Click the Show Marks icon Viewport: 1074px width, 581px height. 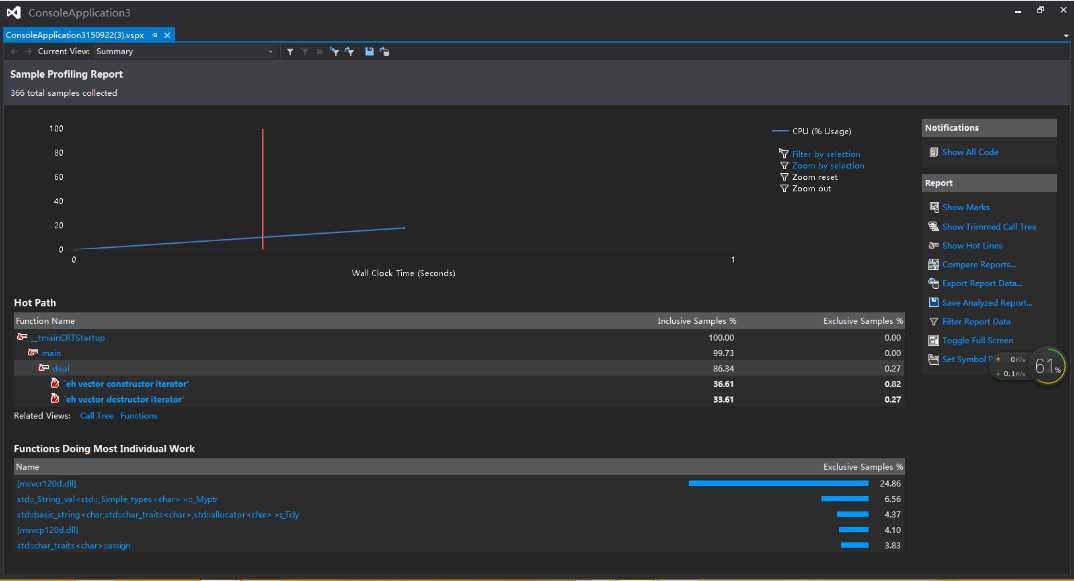[x=933, y=207]
